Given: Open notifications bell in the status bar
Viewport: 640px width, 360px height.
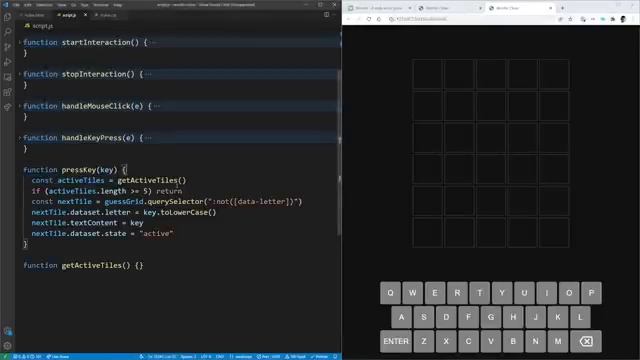Looking at the screenshot, I should click(335, 357).
